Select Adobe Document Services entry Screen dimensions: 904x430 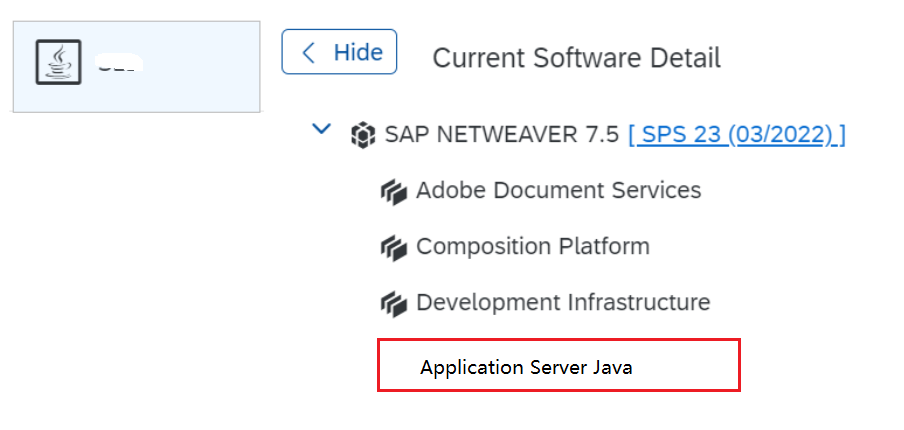tap(558, 190)
